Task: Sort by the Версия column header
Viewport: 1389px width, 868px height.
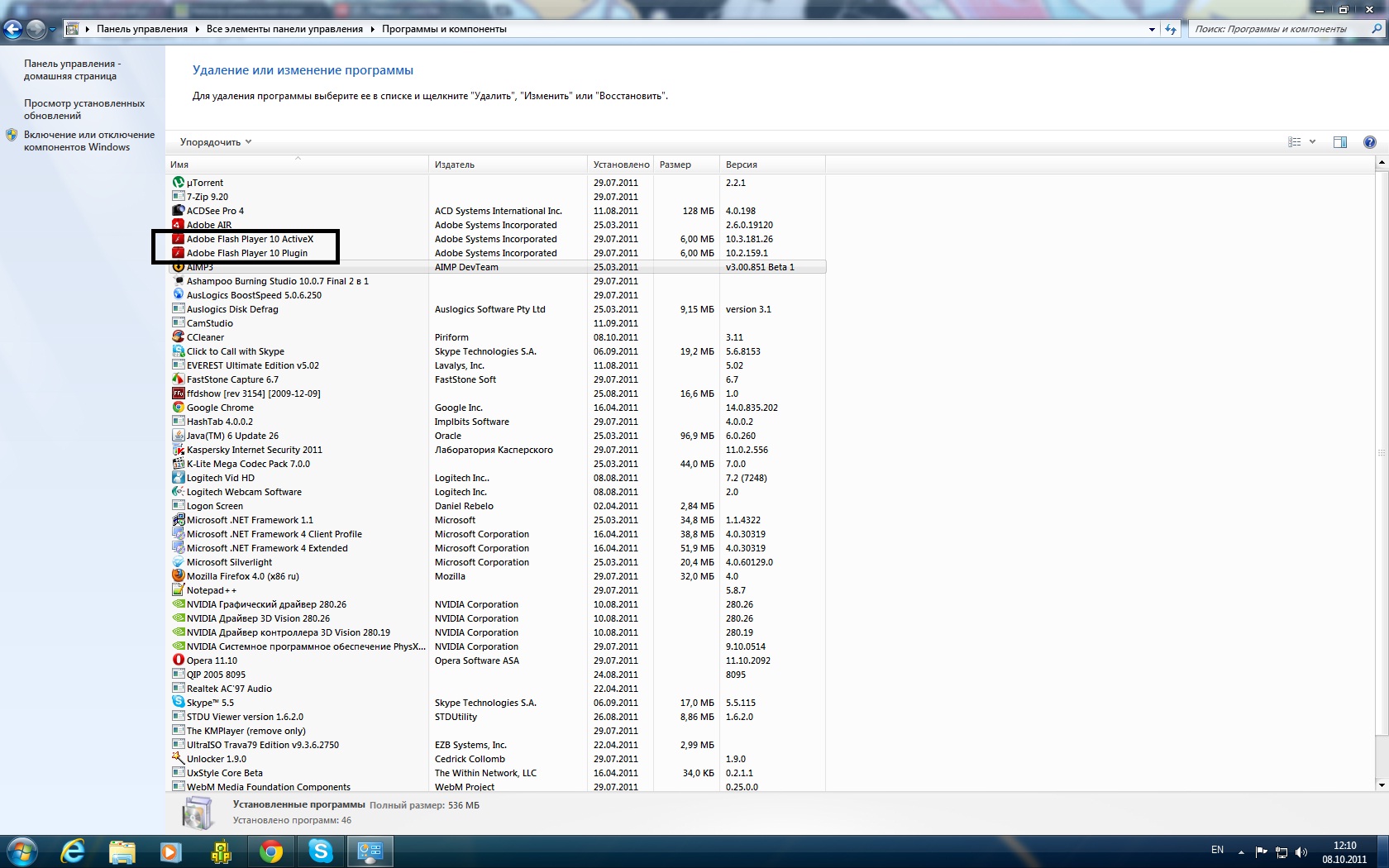Action: 772,165
